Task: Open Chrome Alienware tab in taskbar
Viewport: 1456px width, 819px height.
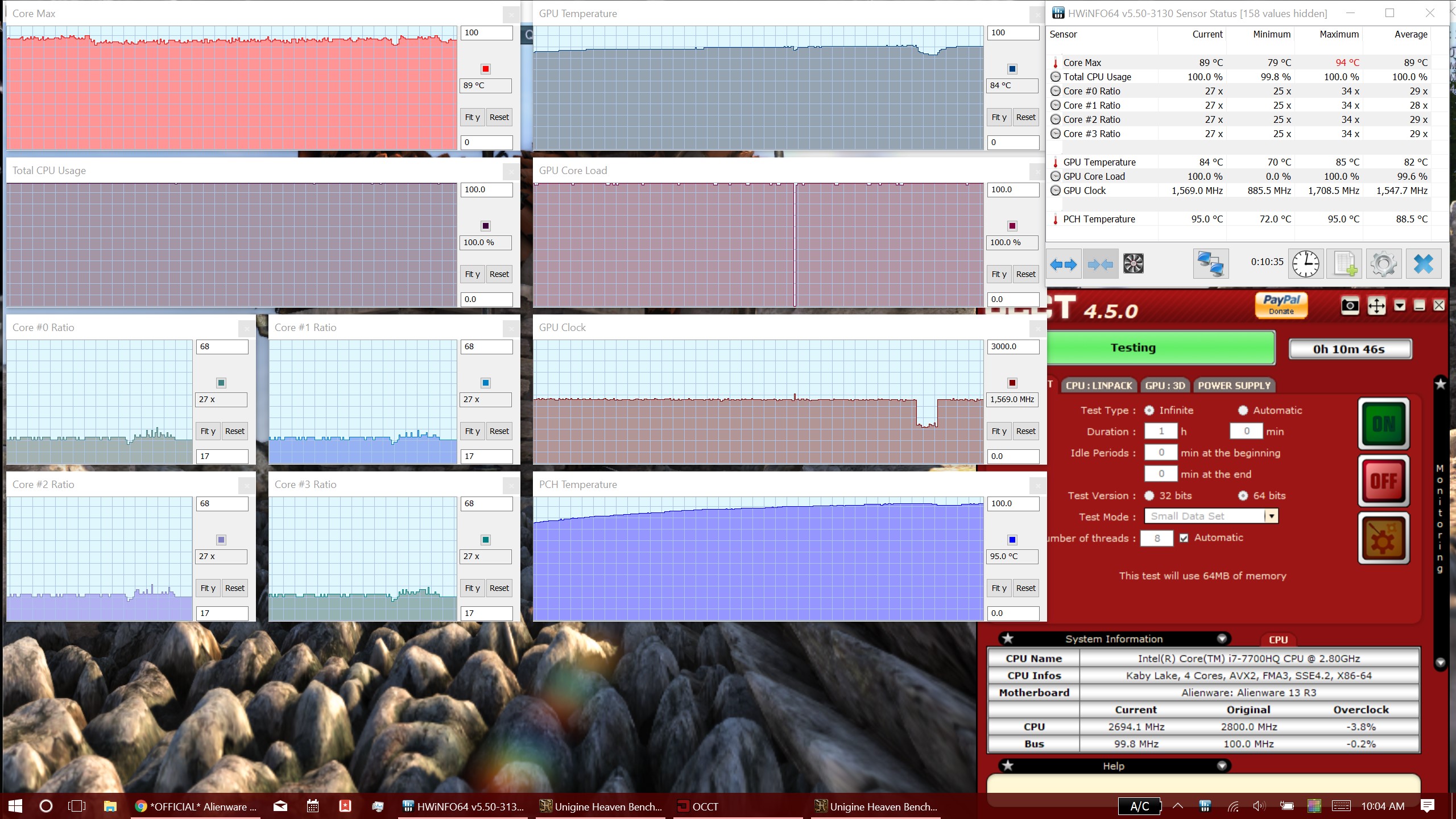Action: [x=196, y=806]
